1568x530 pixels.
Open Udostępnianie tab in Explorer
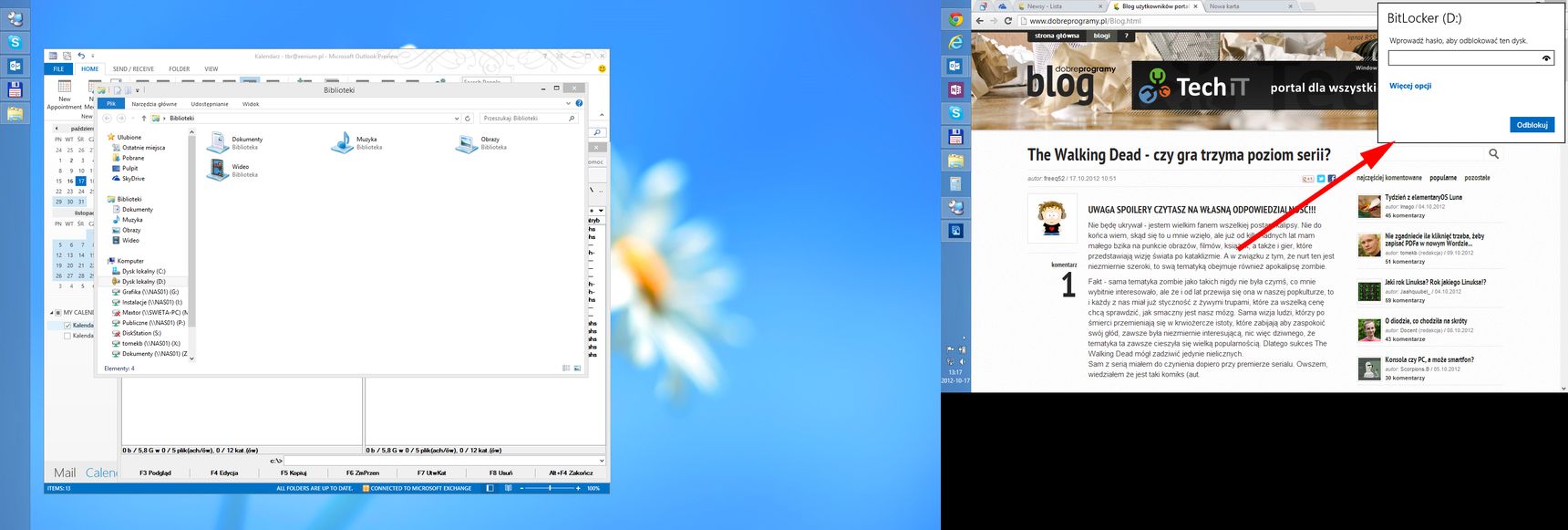click(x=210, y=104)
